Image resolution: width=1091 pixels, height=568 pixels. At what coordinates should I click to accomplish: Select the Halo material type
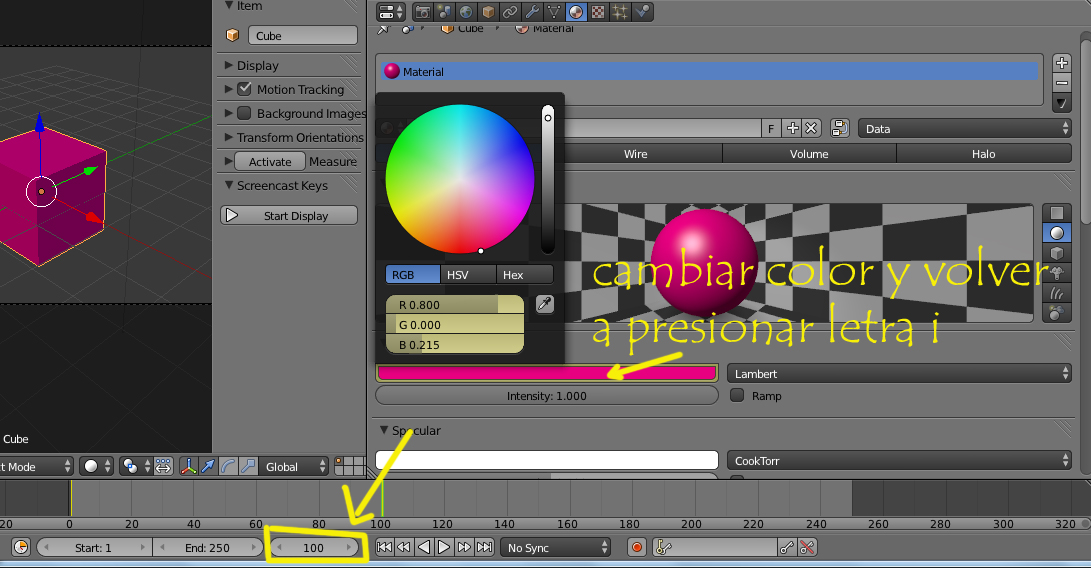point(984,154)
